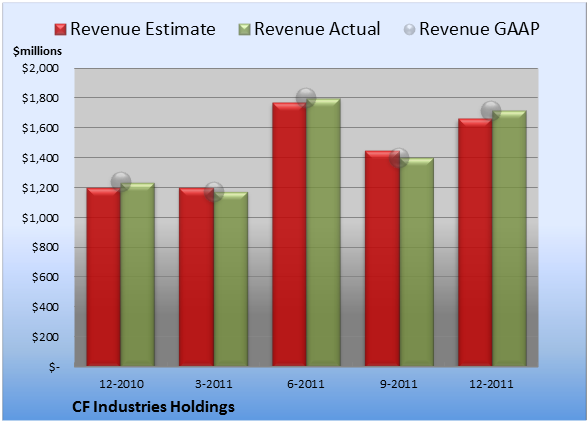This screenshot has width=588, height=422.
Task: Select the Revenue Estimate legend label
Action: [143, 29]
